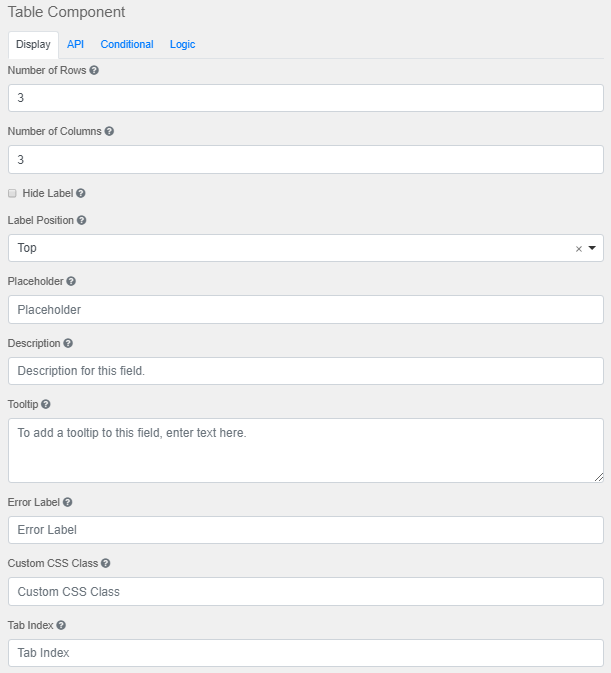Click the Custom CSS Class help icon
The width and height of the screenshot is (611, 673).
click(x=105, y=563)
